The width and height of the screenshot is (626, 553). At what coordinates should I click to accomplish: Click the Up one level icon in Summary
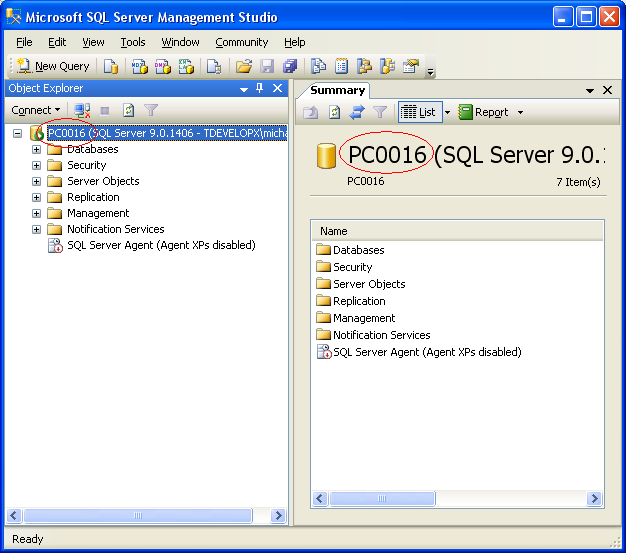click(x=311, y=112)
